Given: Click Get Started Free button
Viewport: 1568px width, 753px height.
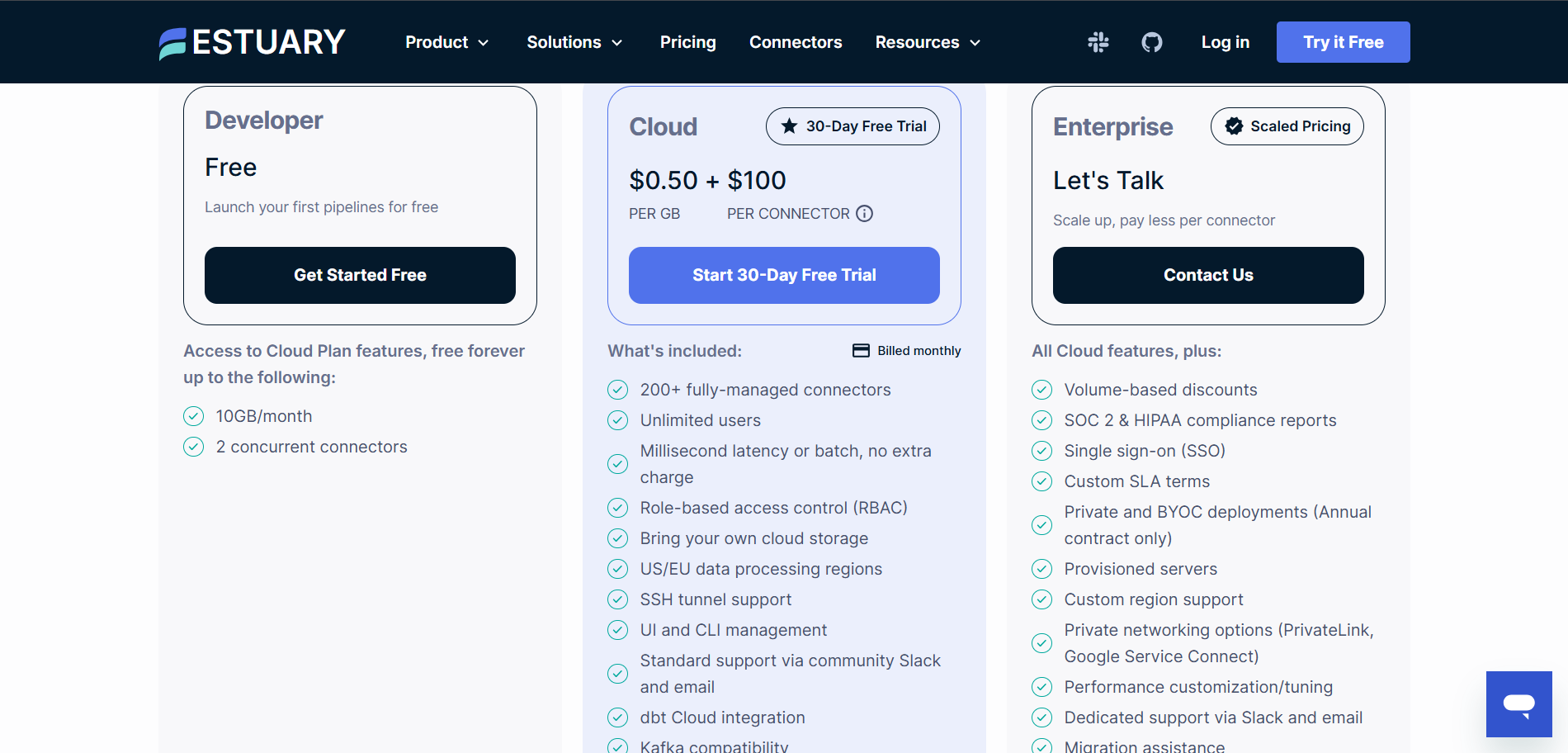Looking at the screenshot, I should [360, 275].
